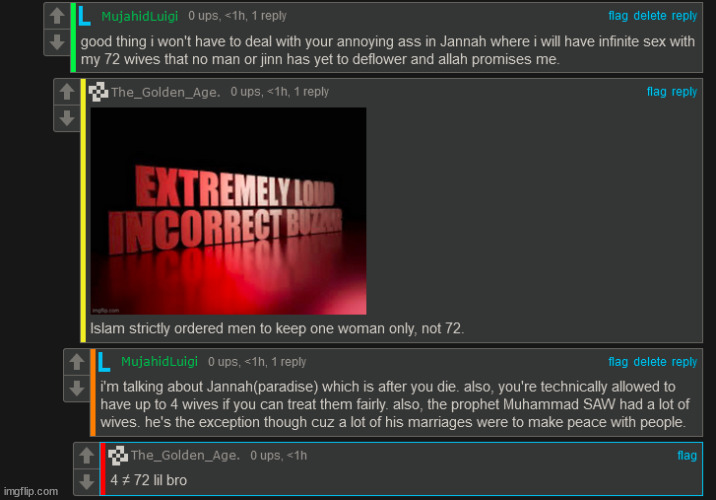Image resolution: width=716 pixels, height=500 pixels.
Task: Reply to MujahidLuigi's top comment
Action: click(x=684, y=16)
